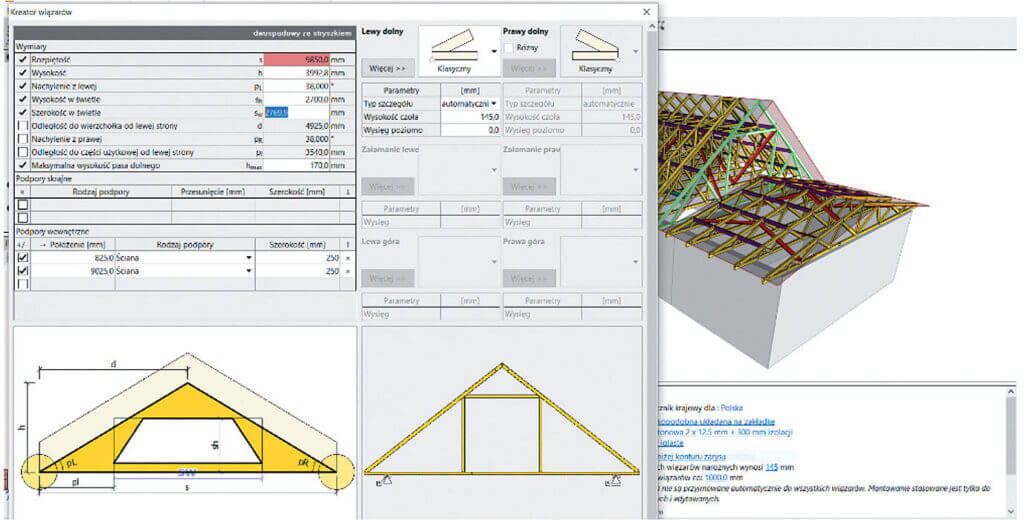Screen dimensions: 1024x521
Task: Open the Załamanie lewe dropdown
Action: click(494, 170)
